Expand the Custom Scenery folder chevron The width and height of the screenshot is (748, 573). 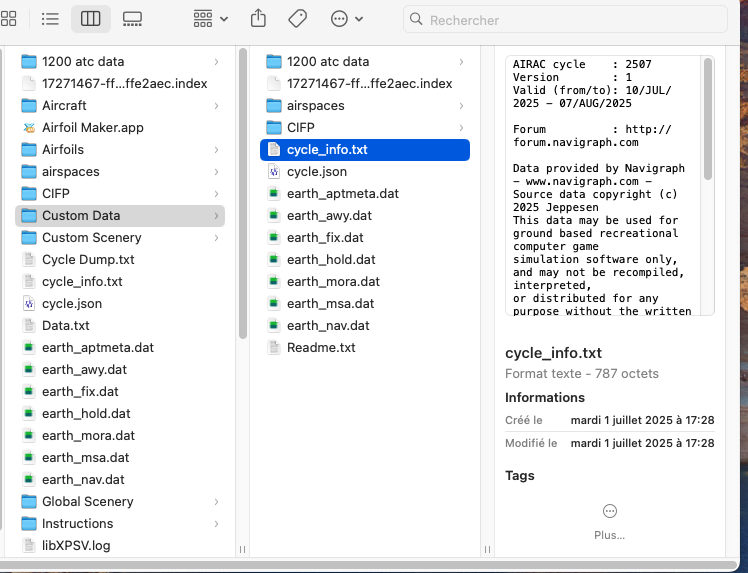[x=216, y=237]
